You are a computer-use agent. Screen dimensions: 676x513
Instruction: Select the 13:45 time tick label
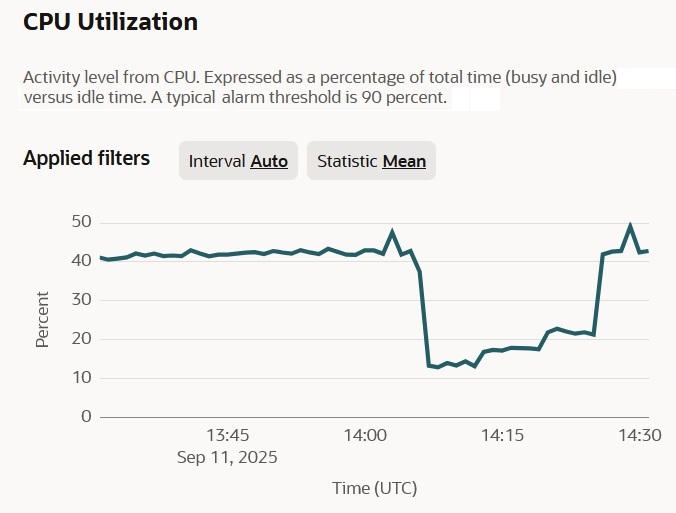tap(227, 435)
